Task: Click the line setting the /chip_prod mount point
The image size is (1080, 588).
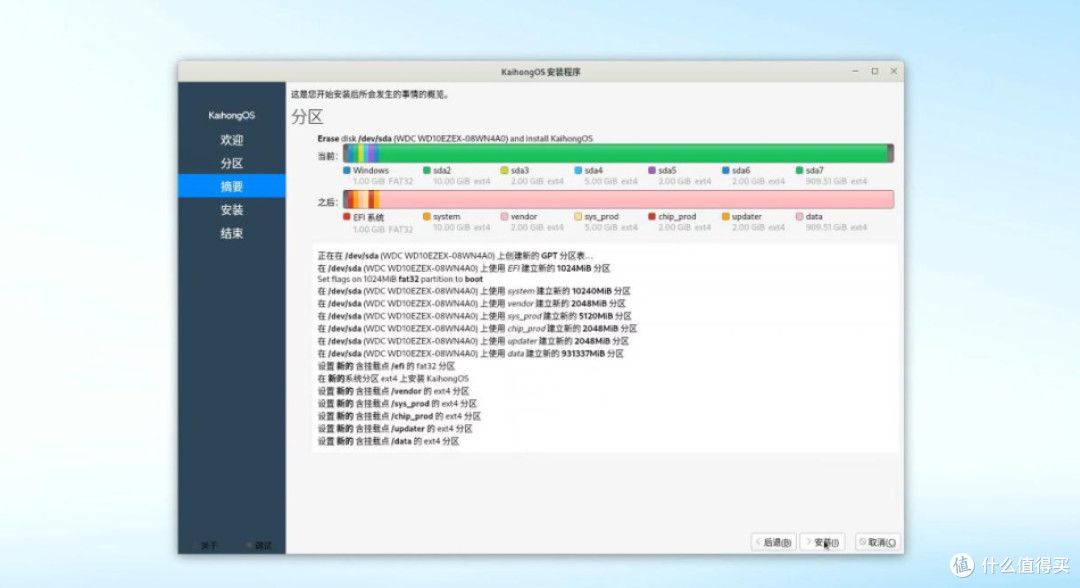Action: point(399,416)
